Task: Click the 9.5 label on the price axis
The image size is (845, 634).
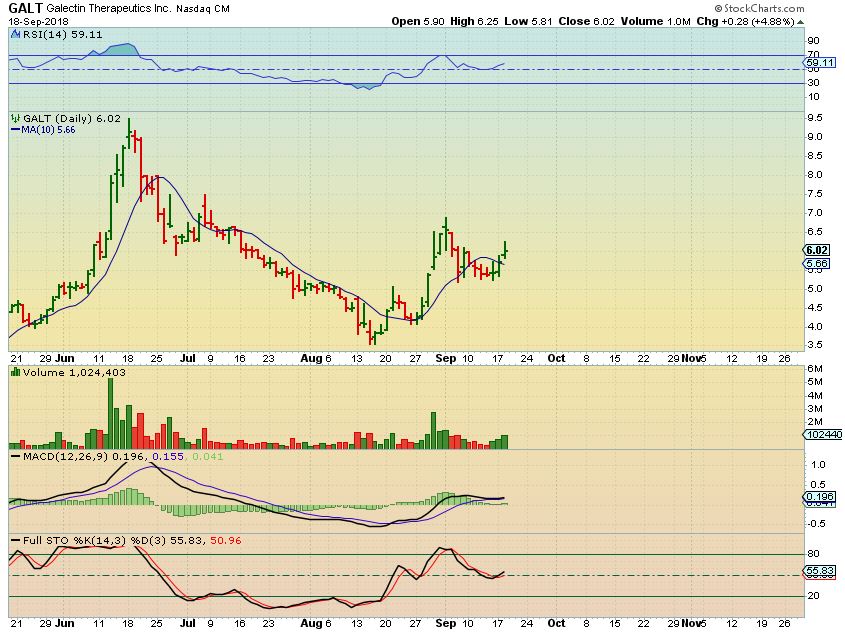Action: tap(815, 118)
